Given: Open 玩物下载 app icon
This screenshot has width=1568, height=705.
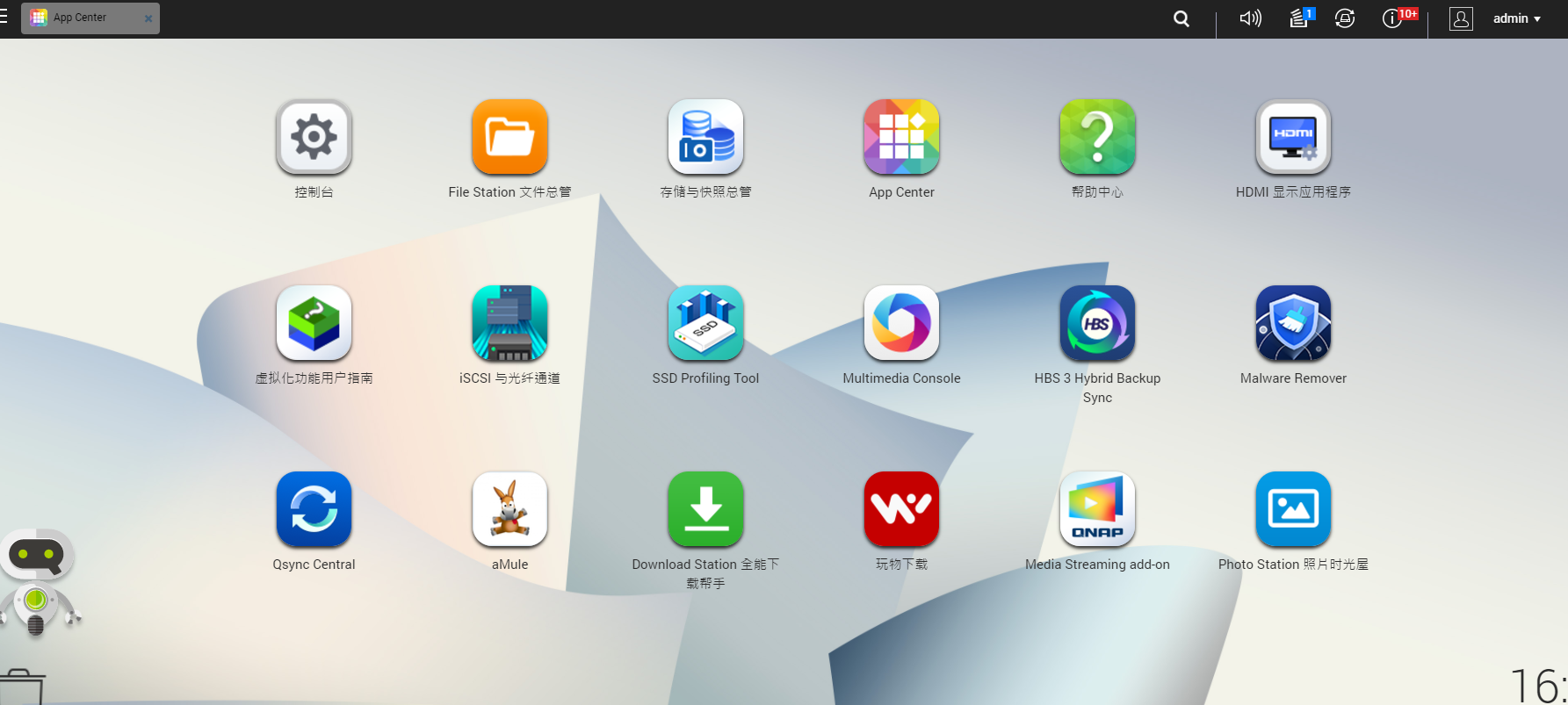Looking at the screenshot, I should click(901, 509).
